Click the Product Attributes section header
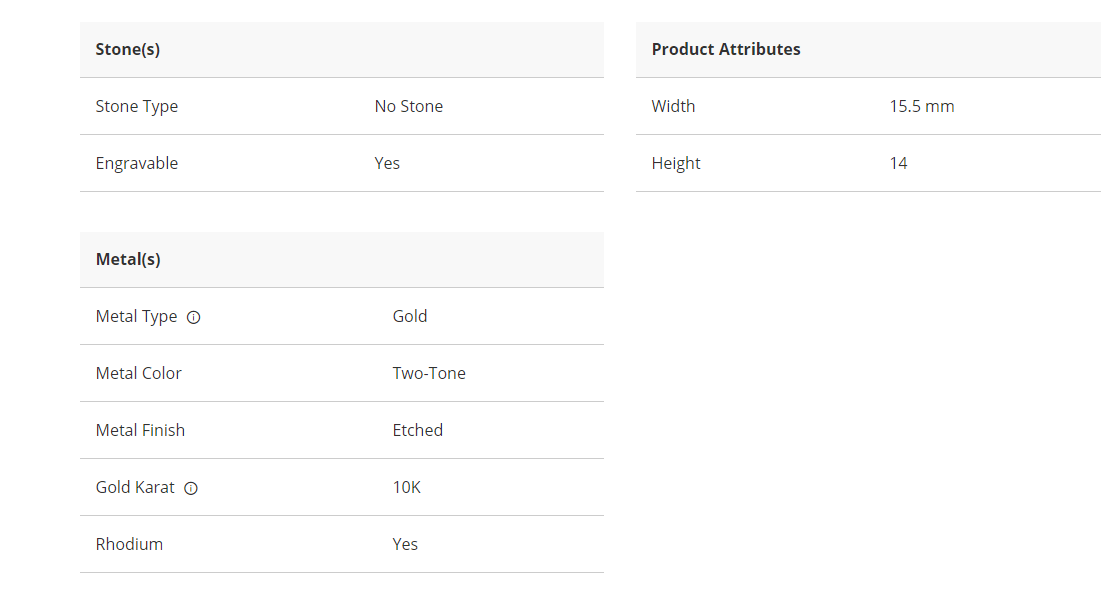 (726, 49)
